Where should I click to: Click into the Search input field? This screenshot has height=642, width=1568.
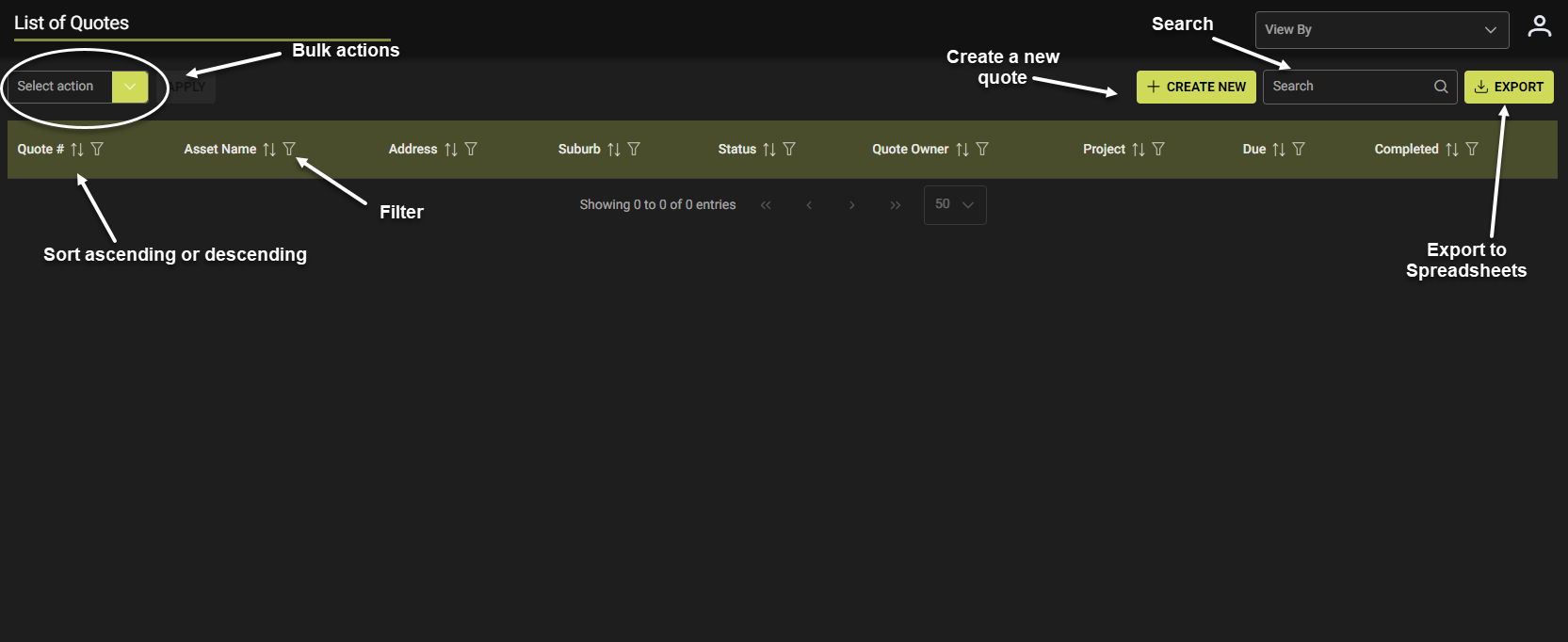point(1347,87)
